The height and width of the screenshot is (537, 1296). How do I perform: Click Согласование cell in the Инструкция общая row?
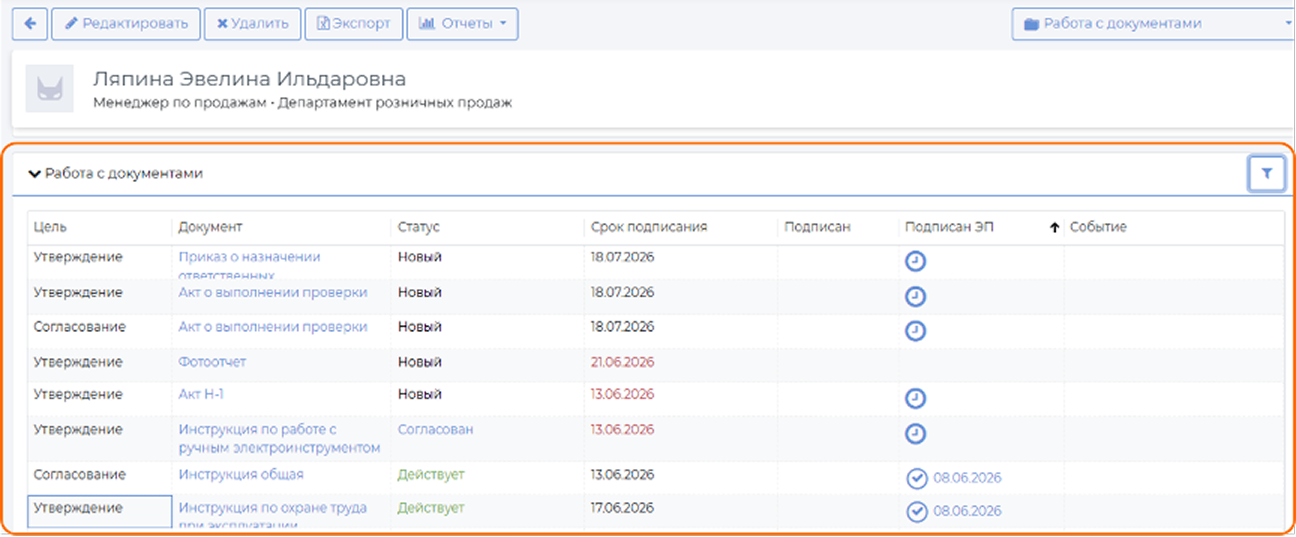pyautogui.click(x=80, y=474)
